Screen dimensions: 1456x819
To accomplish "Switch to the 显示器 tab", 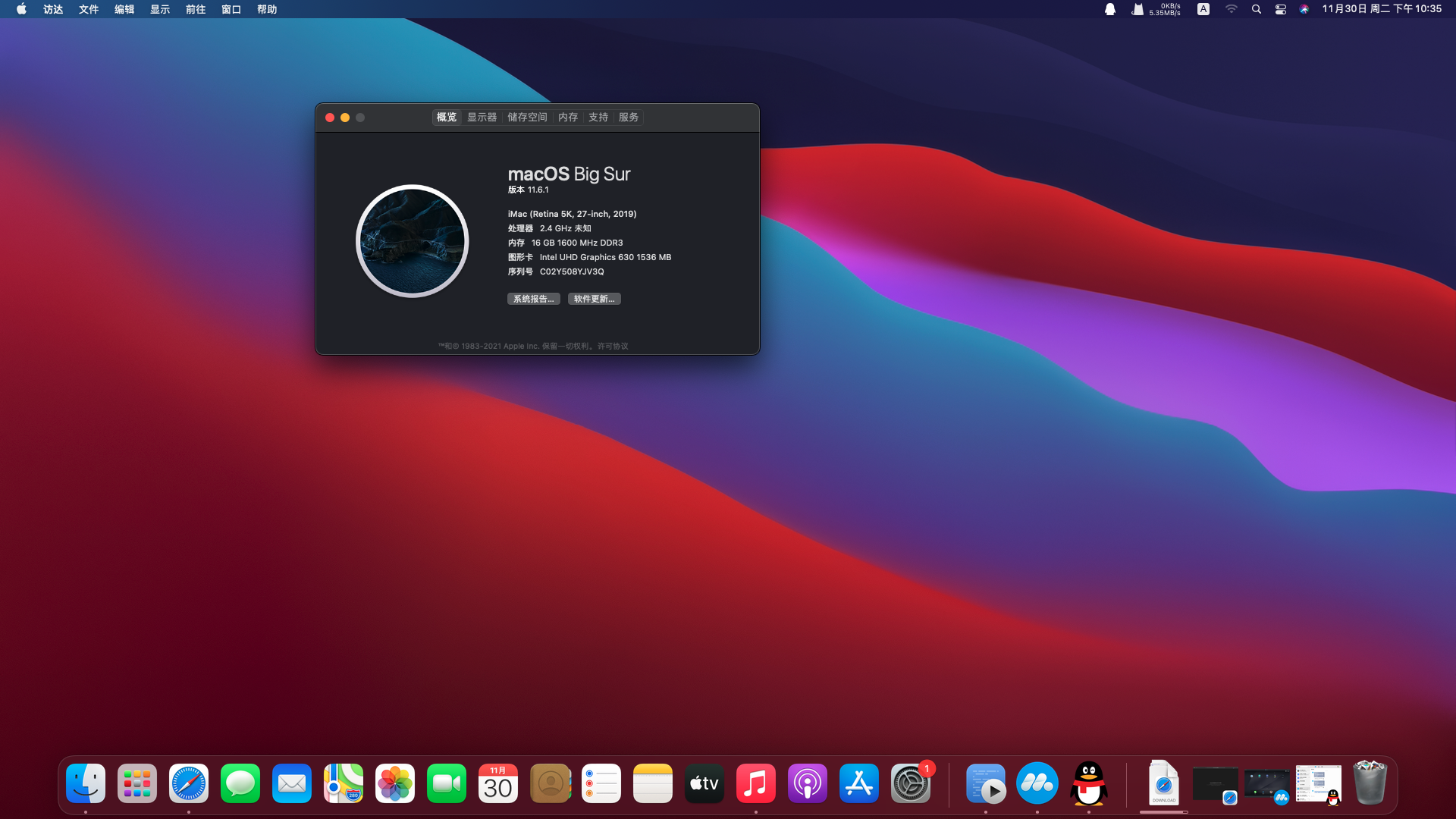I will [x=482, y=117].
